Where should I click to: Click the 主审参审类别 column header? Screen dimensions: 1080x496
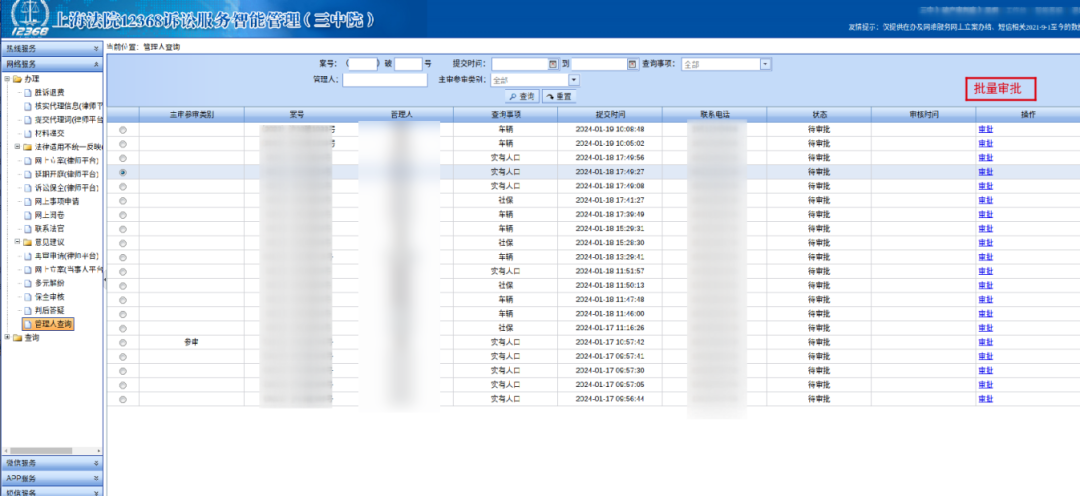pos(192,114)
